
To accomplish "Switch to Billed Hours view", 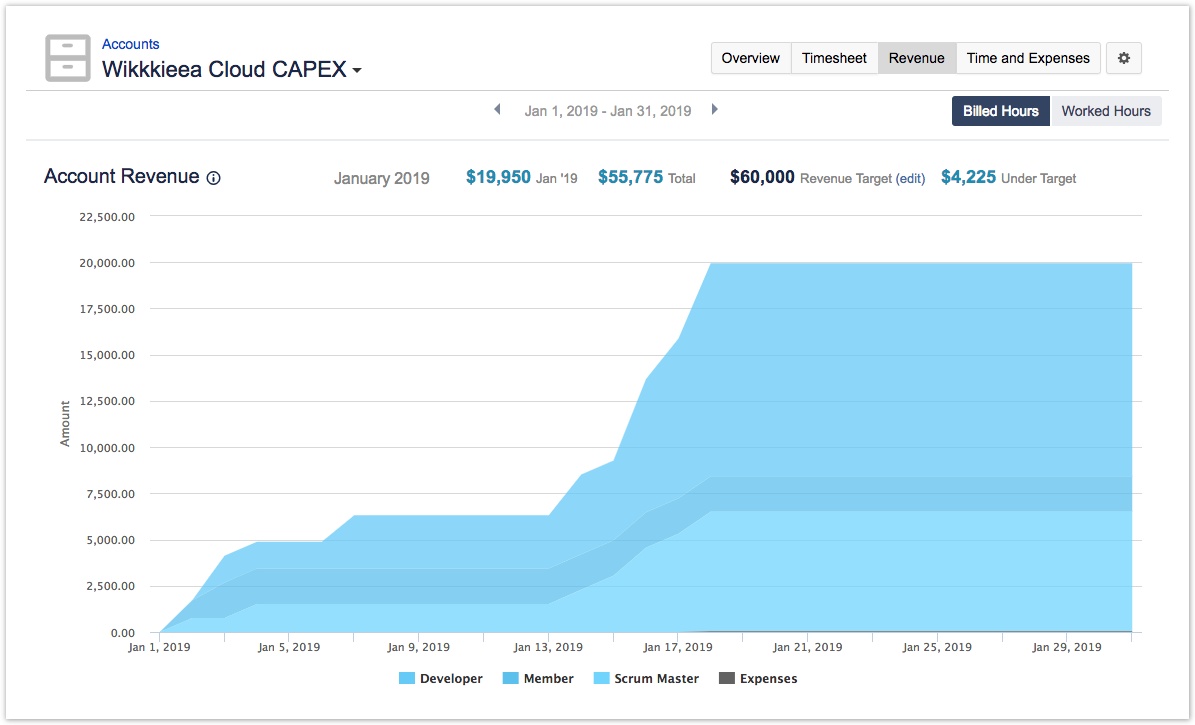I will [x=1000, y=111].
